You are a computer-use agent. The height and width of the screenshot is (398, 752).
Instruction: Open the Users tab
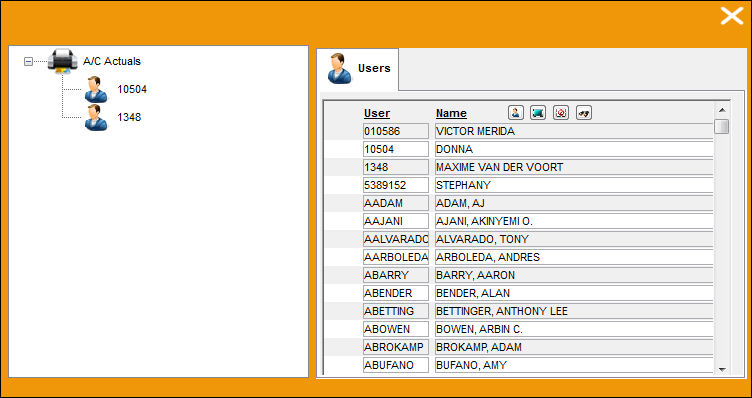point(358,69)
